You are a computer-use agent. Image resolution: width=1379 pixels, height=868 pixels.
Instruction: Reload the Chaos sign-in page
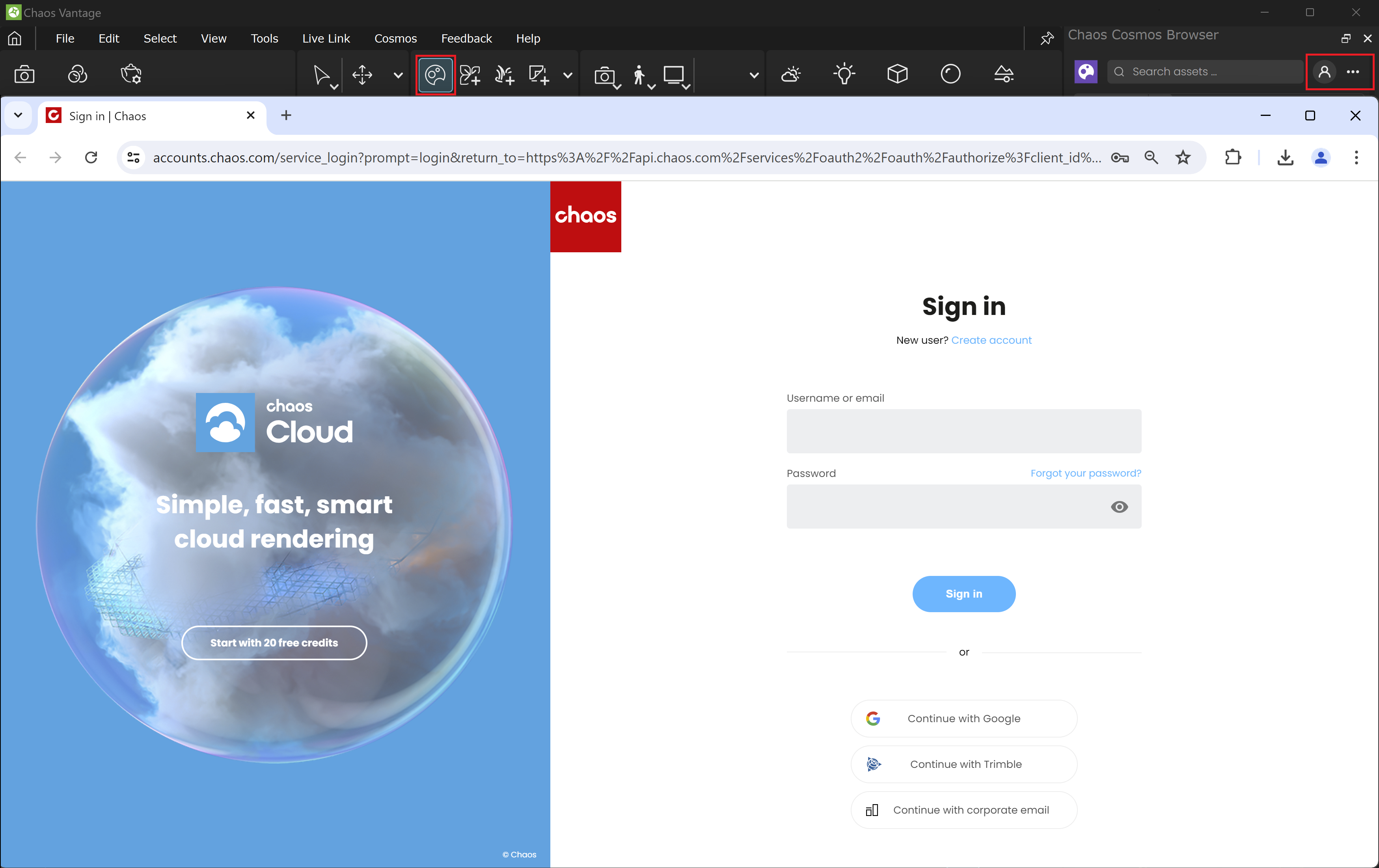coord(91,157)
